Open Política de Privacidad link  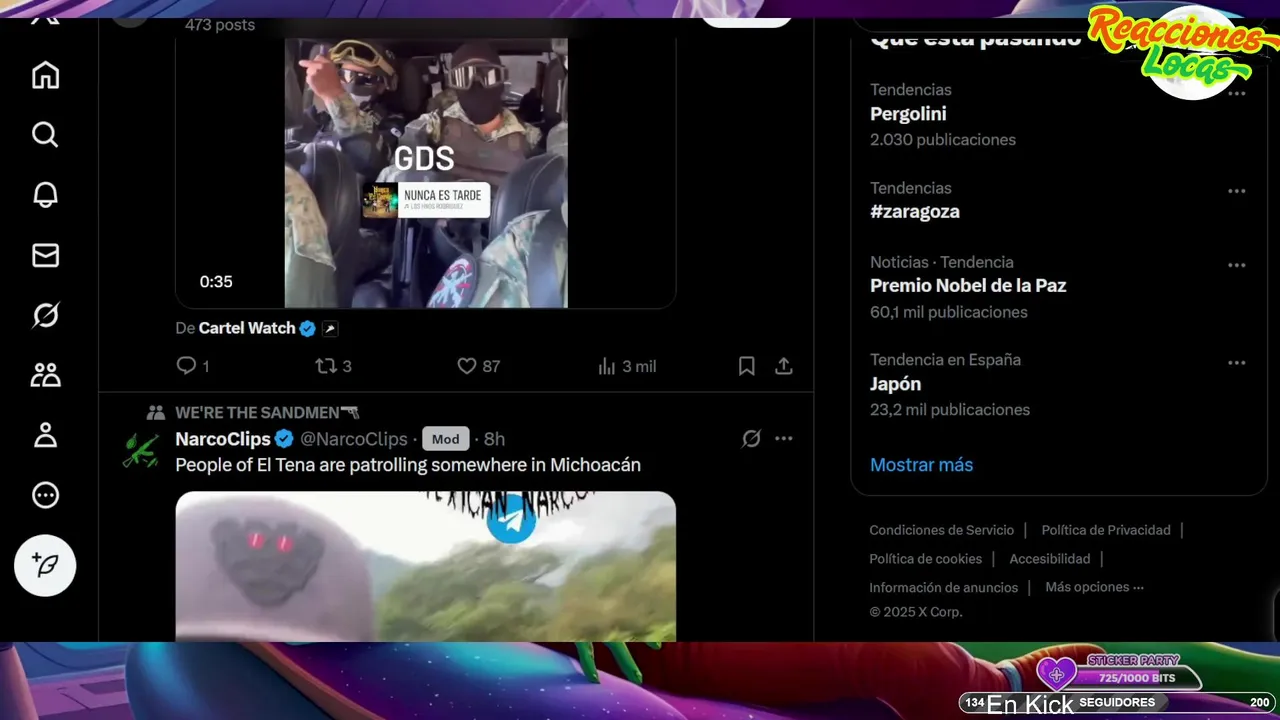[1106, 530]
